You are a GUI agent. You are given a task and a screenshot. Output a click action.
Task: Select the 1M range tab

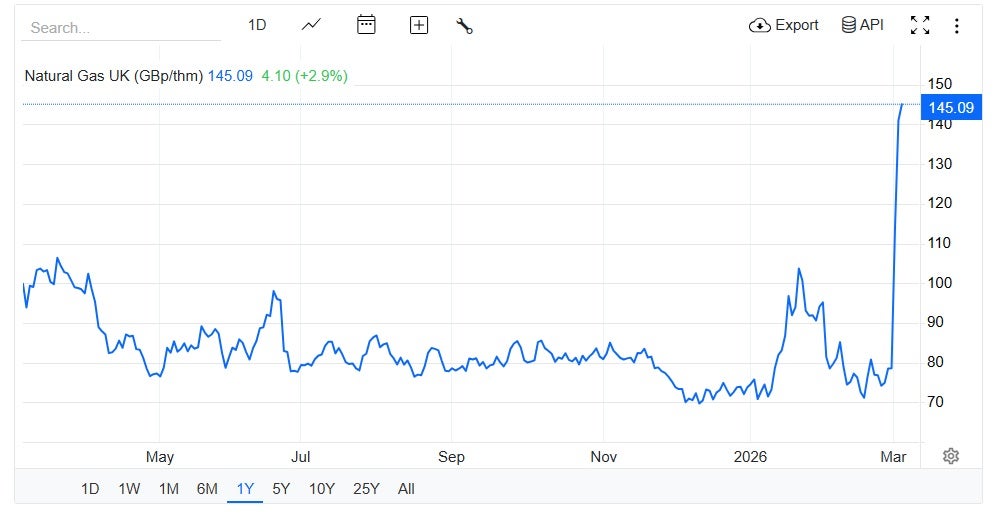tap(168, 489)
